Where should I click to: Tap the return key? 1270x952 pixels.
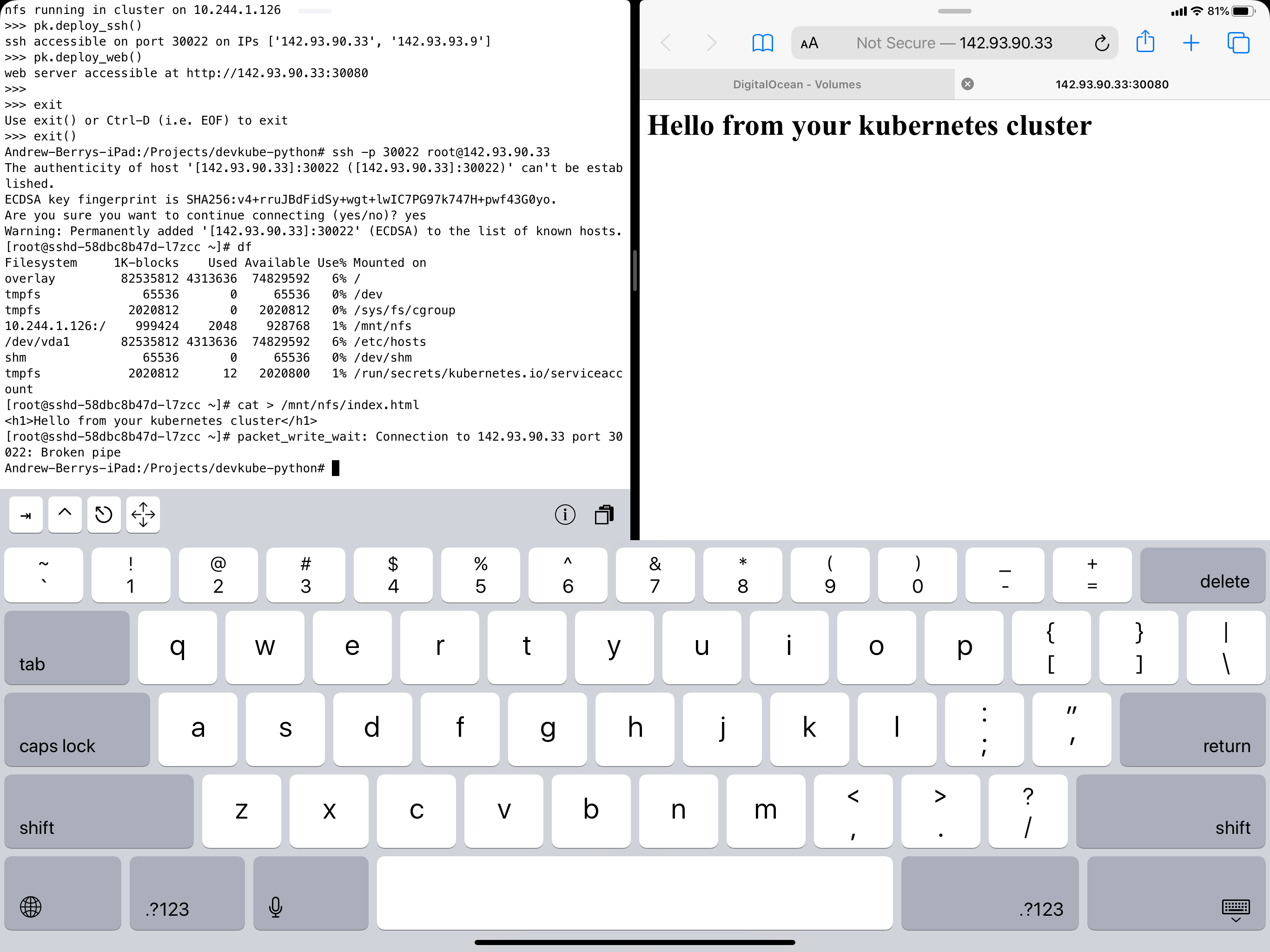point(1192,729)
